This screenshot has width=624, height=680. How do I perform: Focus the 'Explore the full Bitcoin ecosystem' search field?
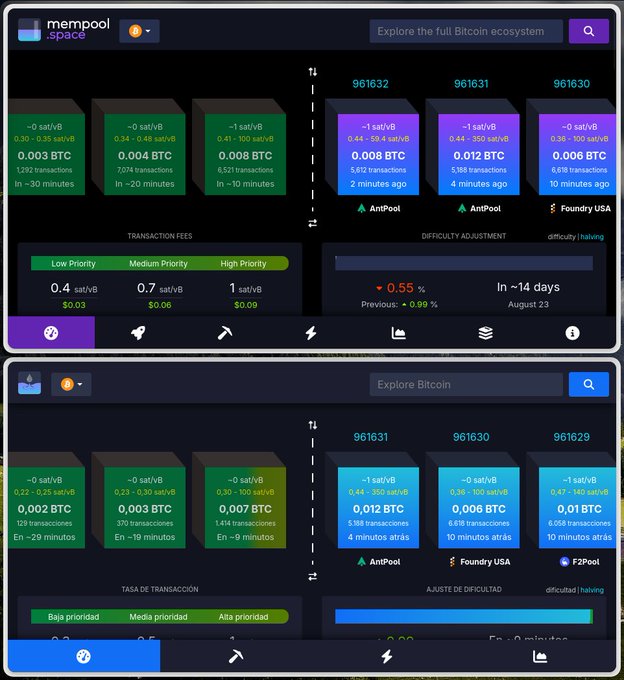coord(466,31)
